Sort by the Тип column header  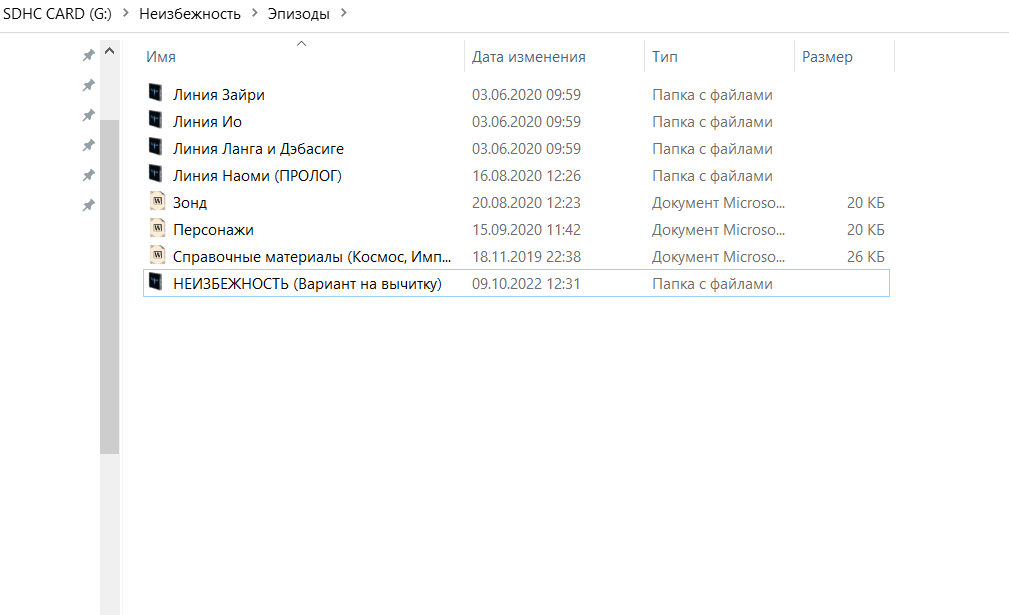[x=665, y=57]
